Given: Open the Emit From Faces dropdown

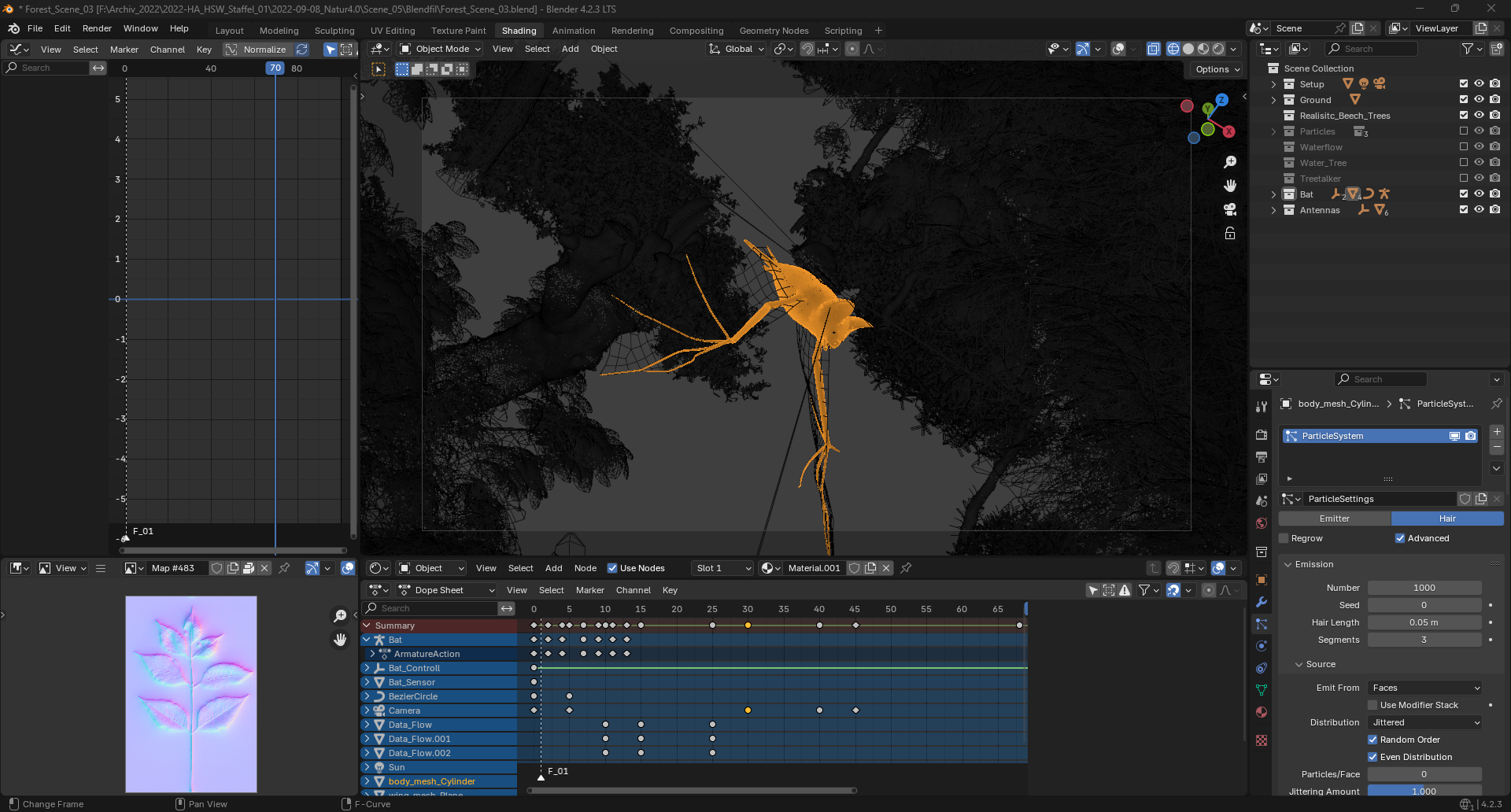Looking at the screenshot, I should pos(1424,688).
